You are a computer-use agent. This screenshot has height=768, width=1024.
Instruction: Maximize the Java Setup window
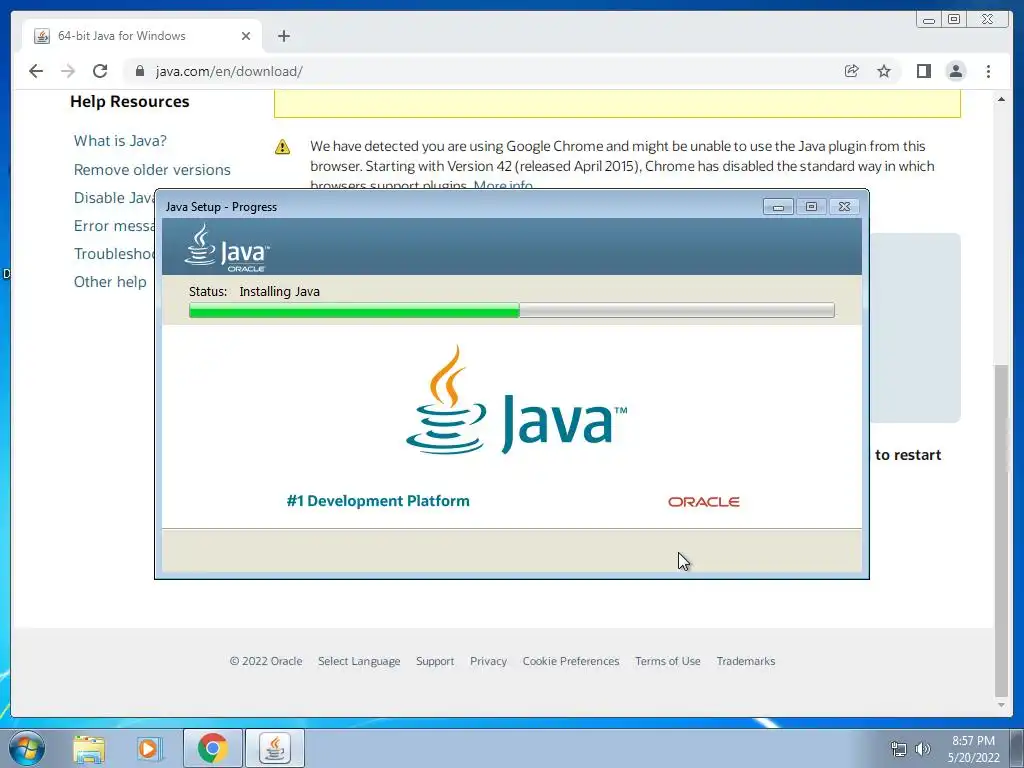[x=811, y=206]
